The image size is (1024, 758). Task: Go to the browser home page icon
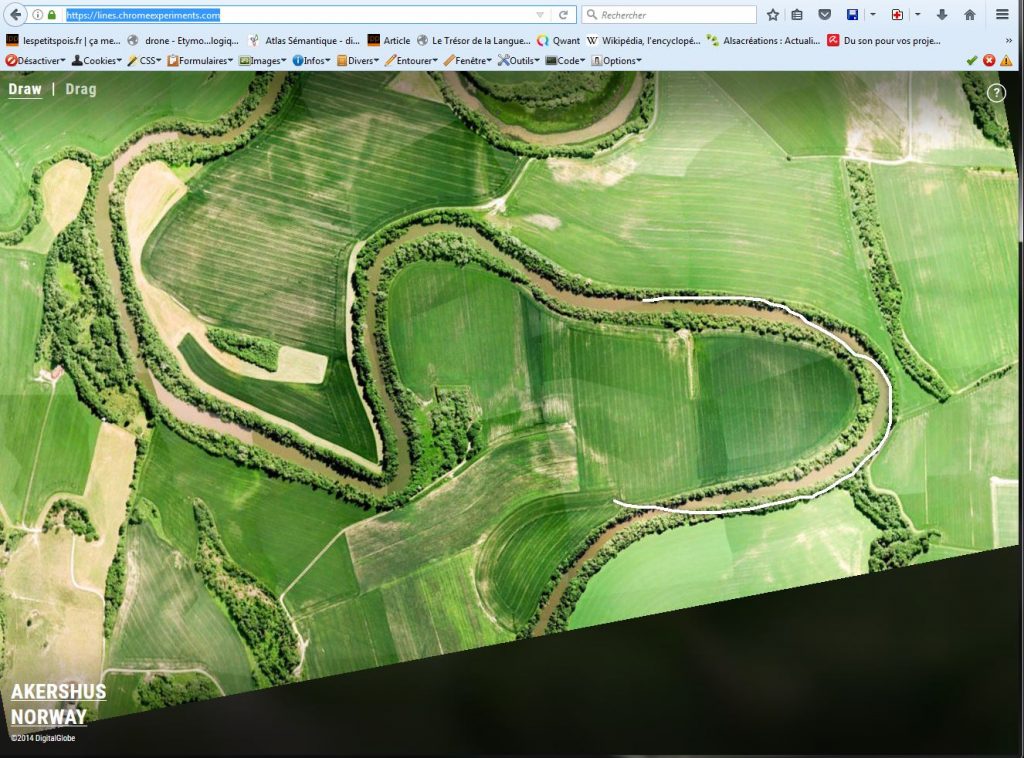pyautogui.click(x=969, y=15)
